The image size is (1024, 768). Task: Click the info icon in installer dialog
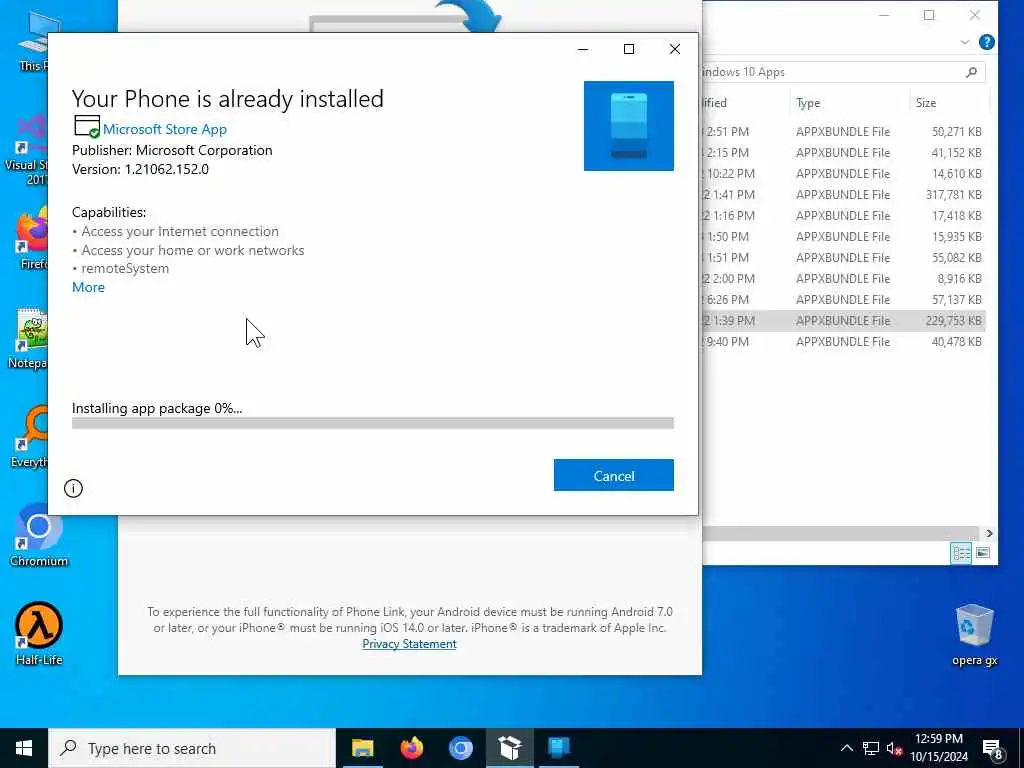pyautogui.click(x=73, y=488)
